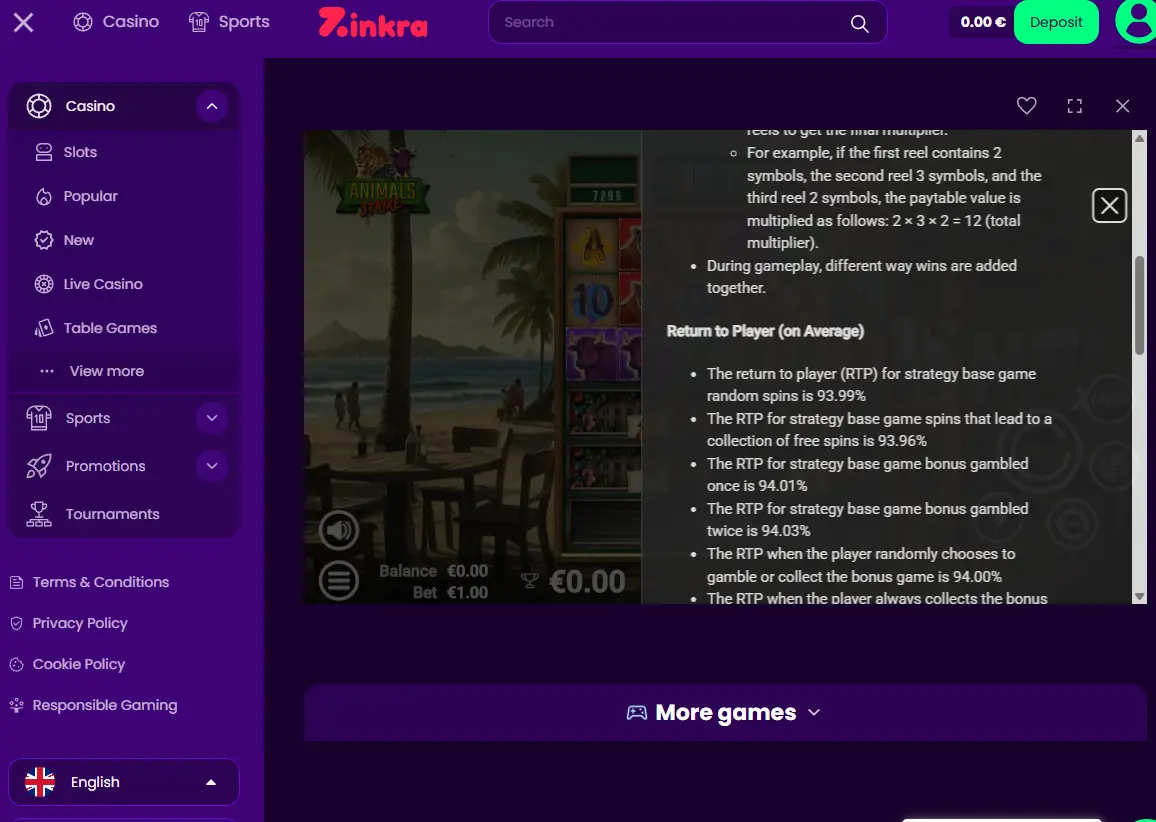This screenshot has width=1156, height=822.
Task: Click the search magnifier icon
Action: pos(859,23)
